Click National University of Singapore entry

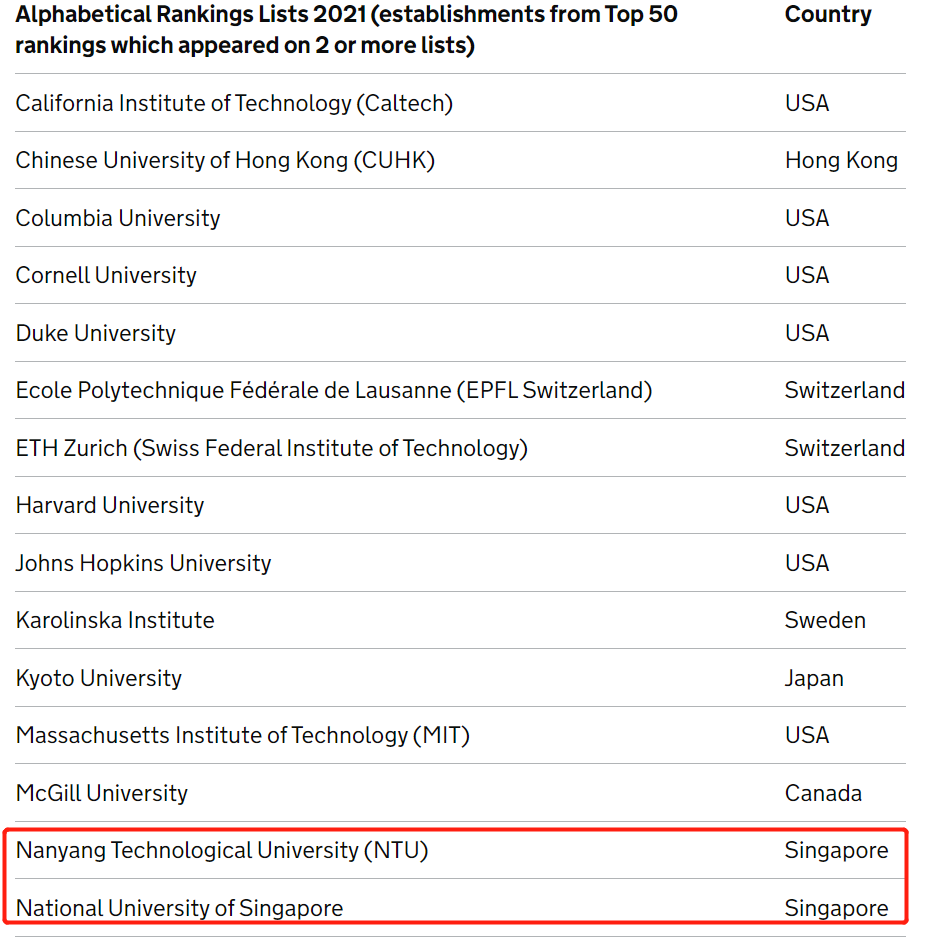click(179, 908)
